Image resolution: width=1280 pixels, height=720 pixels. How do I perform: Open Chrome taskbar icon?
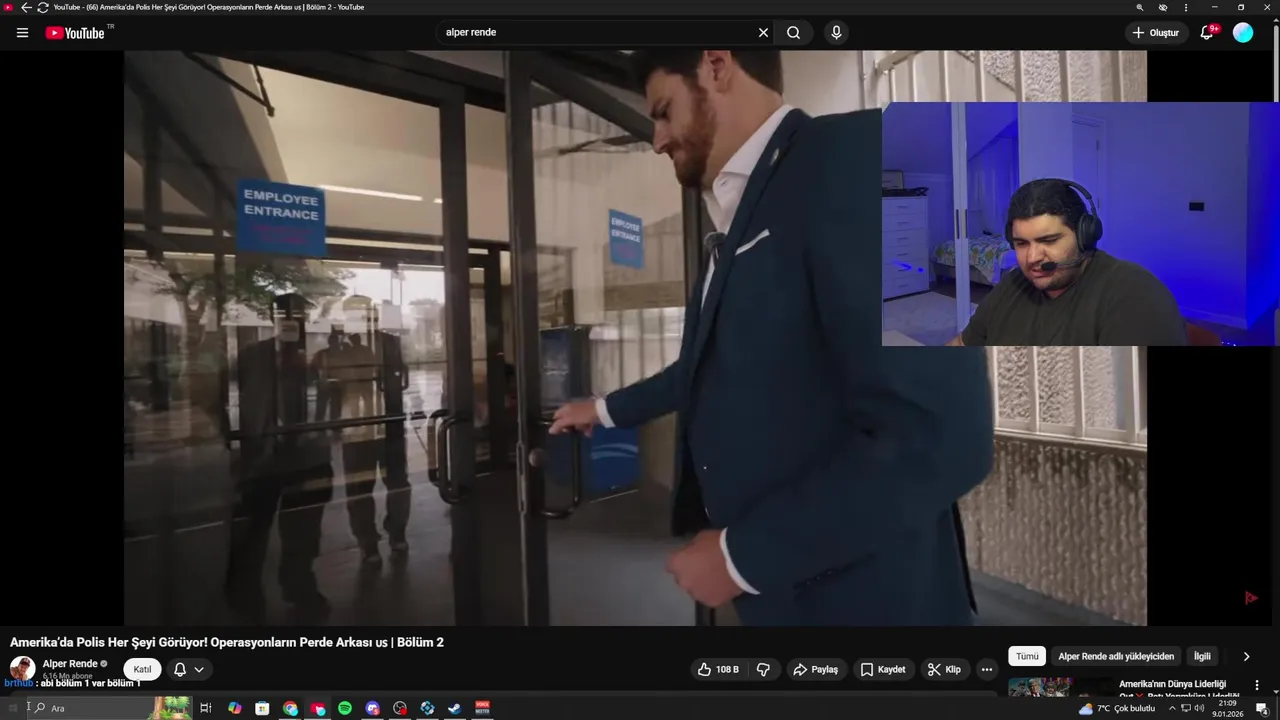(290, 708)
